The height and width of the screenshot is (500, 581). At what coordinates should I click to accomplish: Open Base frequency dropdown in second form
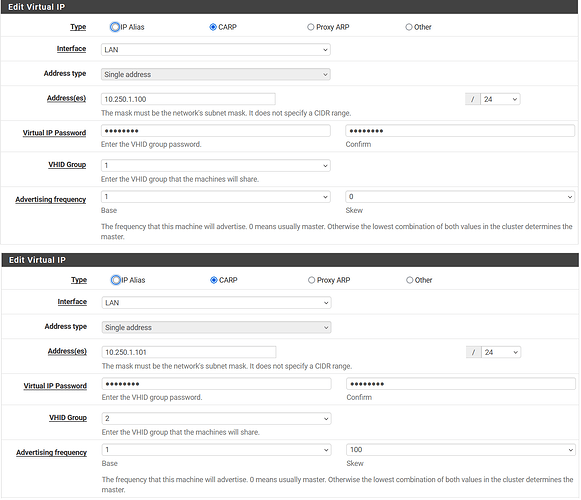[x=216, y=450]
